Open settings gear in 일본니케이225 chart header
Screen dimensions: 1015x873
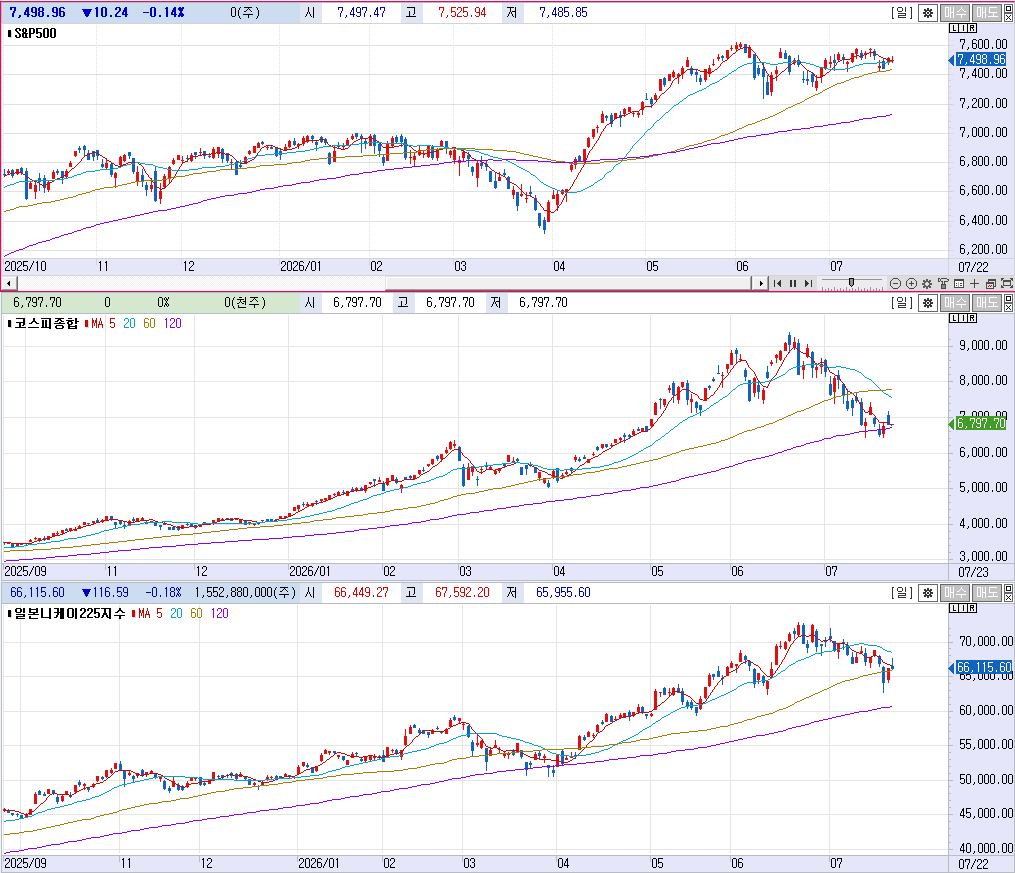point(928,592)
